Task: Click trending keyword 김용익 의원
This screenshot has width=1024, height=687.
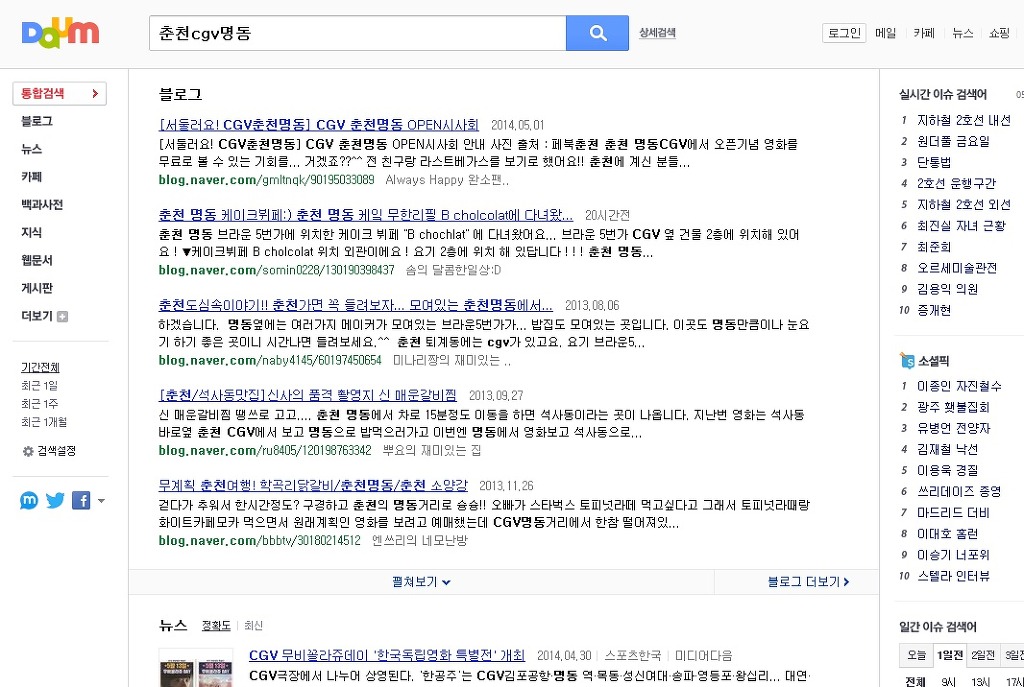Action: 948,289
